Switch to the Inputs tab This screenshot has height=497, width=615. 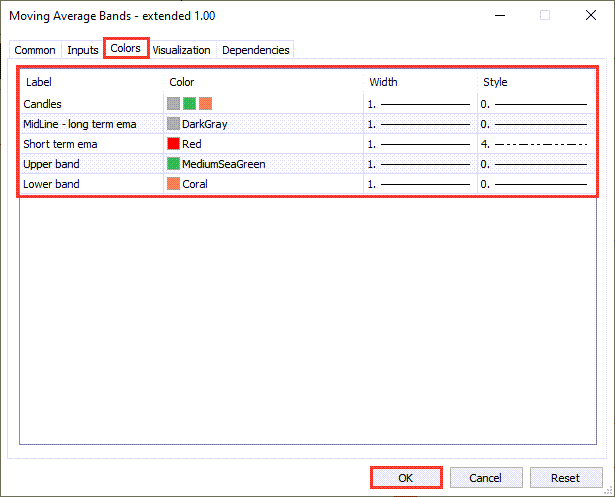tap(83, 50)
